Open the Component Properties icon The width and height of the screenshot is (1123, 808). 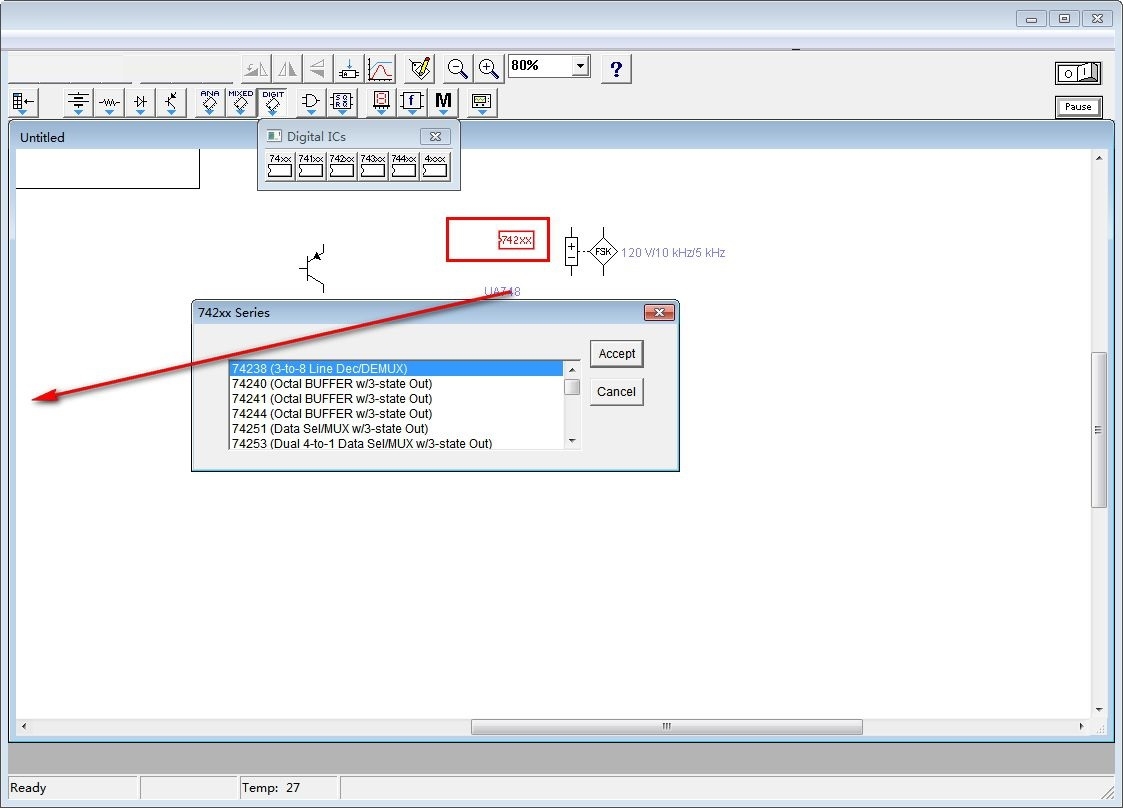pos(420,69)
